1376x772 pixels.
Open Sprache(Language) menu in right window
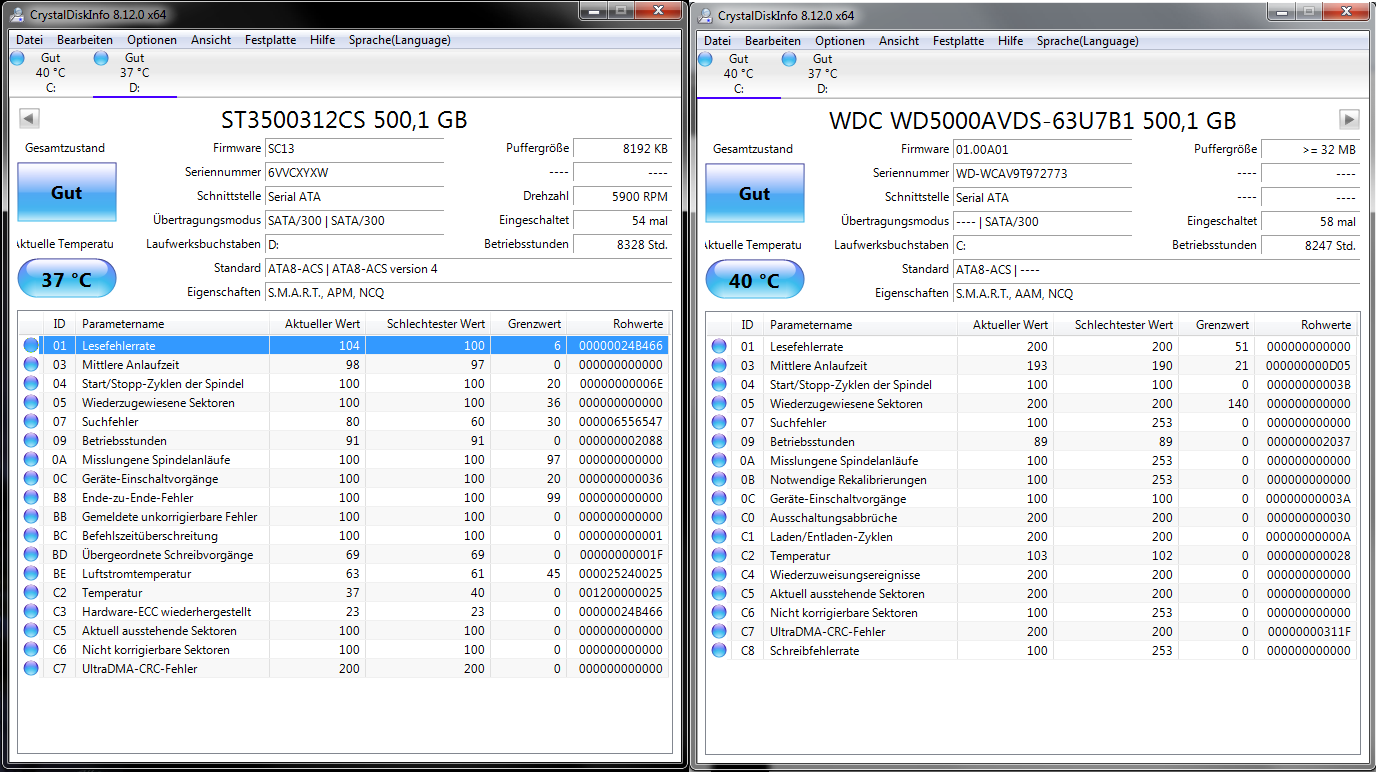click(x=1087, y=41)
